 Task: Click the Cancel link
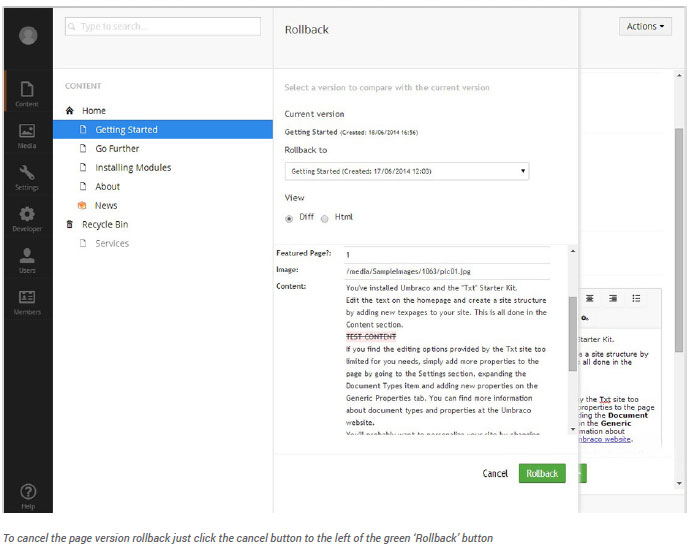[x=495, y=474]
